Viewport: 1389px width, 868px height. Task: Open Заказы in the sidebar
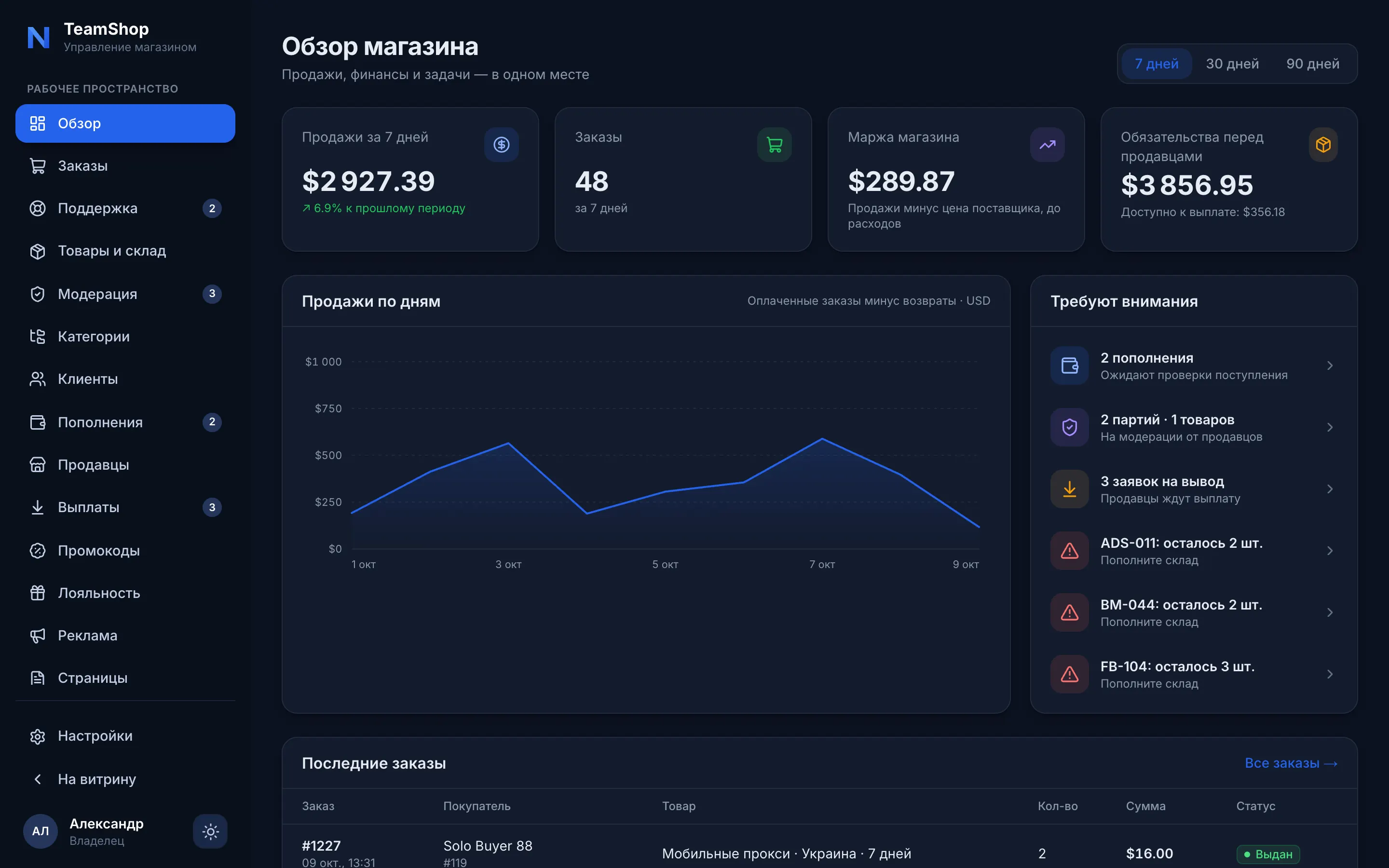[x=125, y=166]
